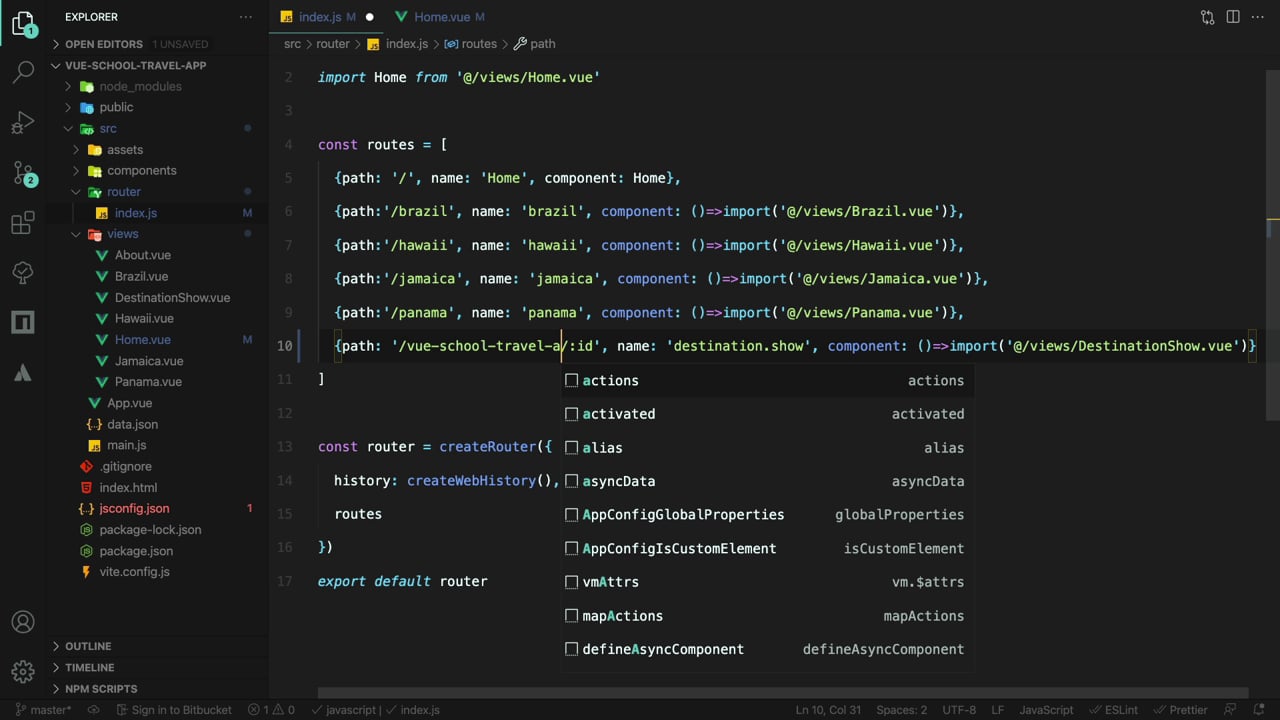This screenshot has height=720, width=1280.
Task: Click the routes breadcrumb
Action: pos(470,44)
